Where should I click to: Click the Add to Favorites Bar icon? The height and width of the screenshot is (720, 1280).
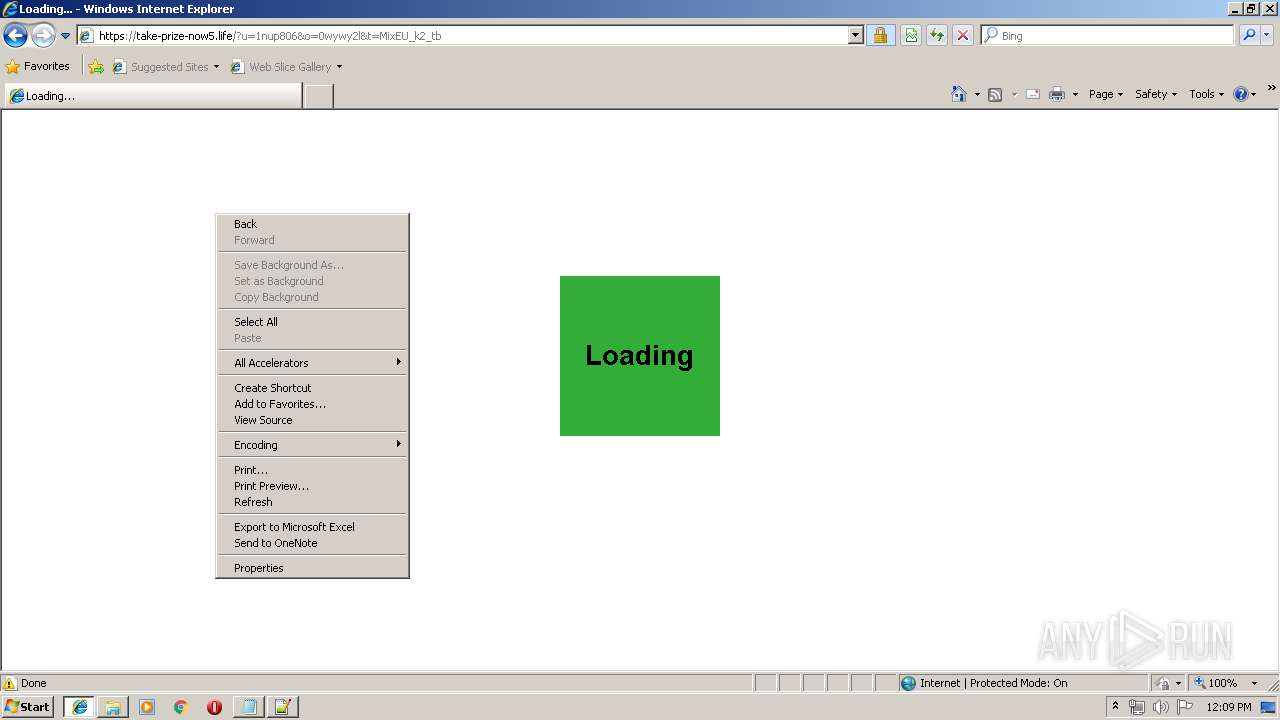click(96, 67)
